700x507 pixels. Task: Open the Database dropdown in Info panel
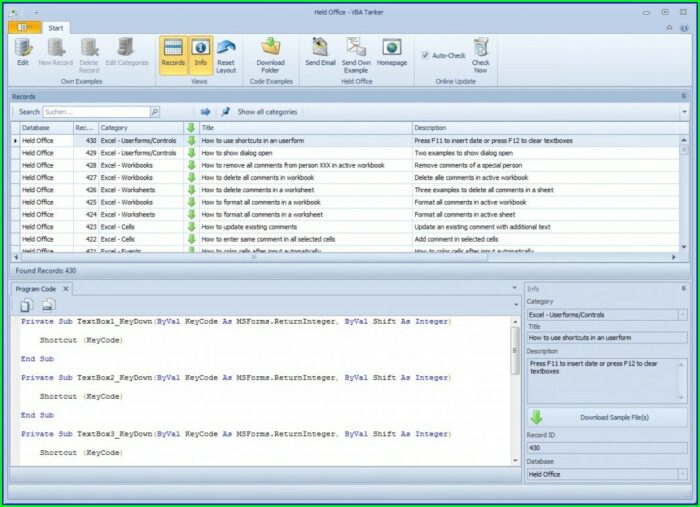tap(683, 474)
